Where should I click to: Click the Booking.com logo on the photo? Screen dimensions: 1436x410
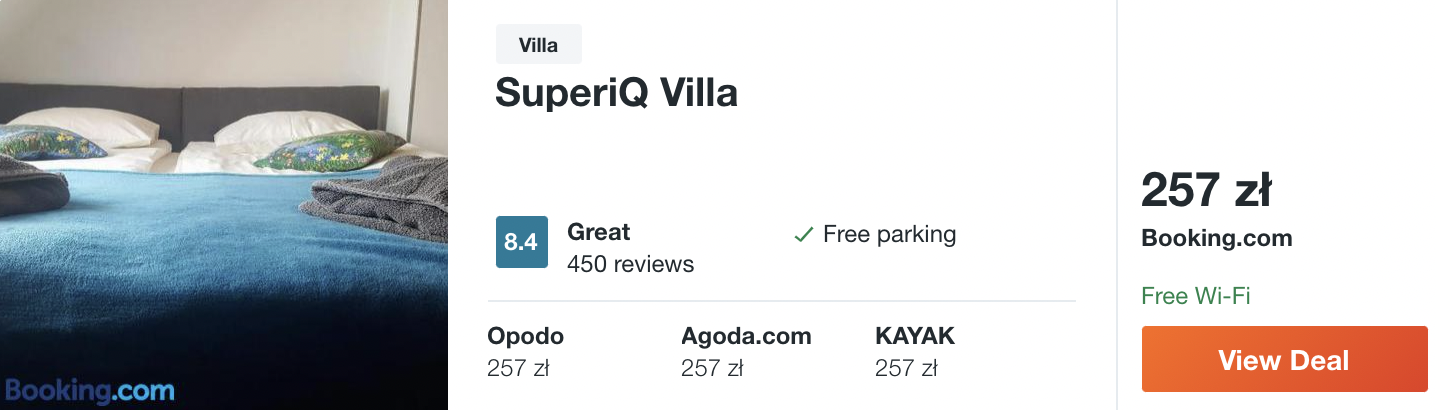coord(89,389)
